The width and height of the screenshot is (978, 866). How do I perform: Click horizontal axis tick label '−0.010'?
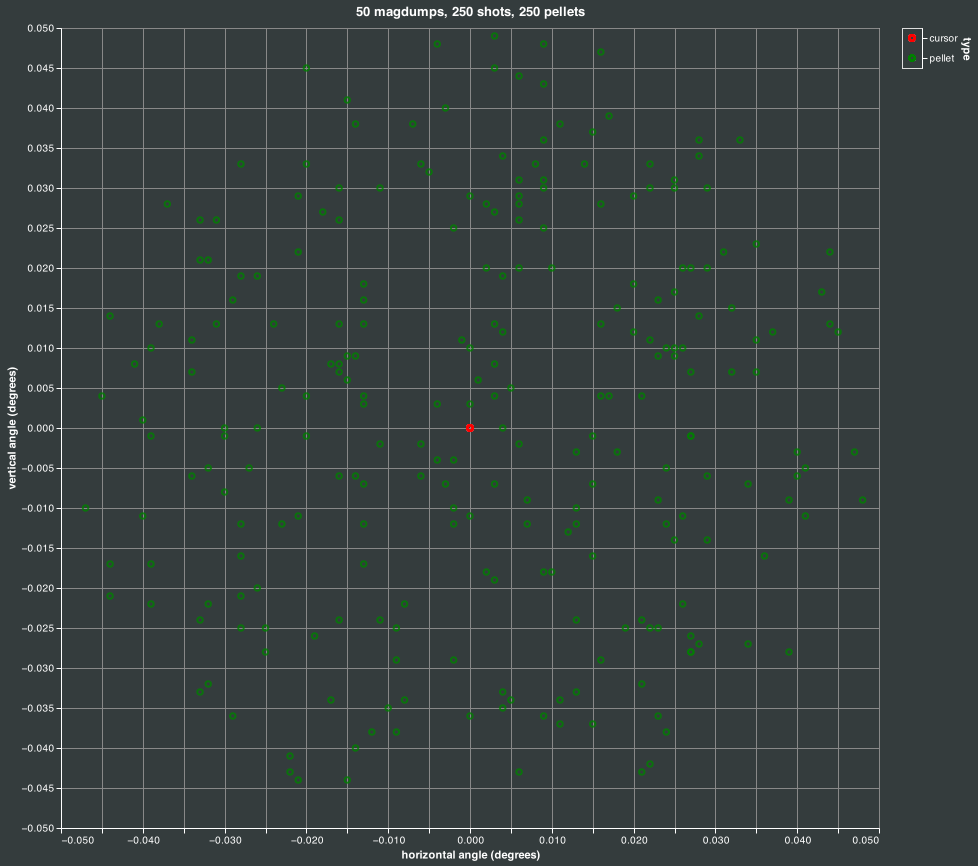pos(389,840)
